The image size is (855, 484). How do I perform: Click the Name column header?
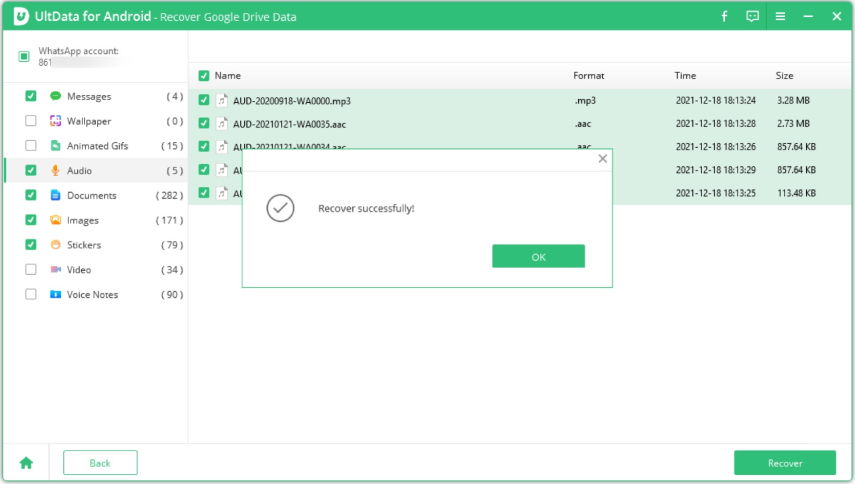coord(227,76)
